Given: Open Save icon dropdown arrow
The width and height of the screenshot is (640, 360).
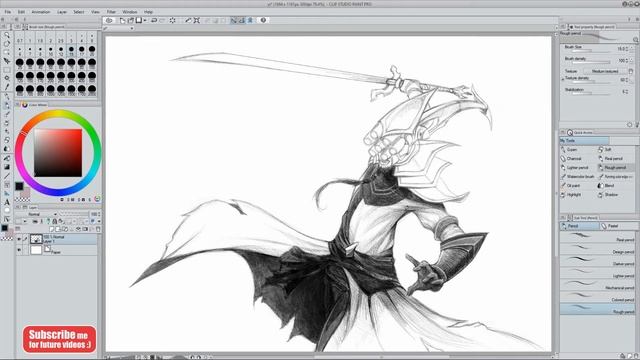Looking at the screenshot, I should pyautogui.click(x=144, y=20).
